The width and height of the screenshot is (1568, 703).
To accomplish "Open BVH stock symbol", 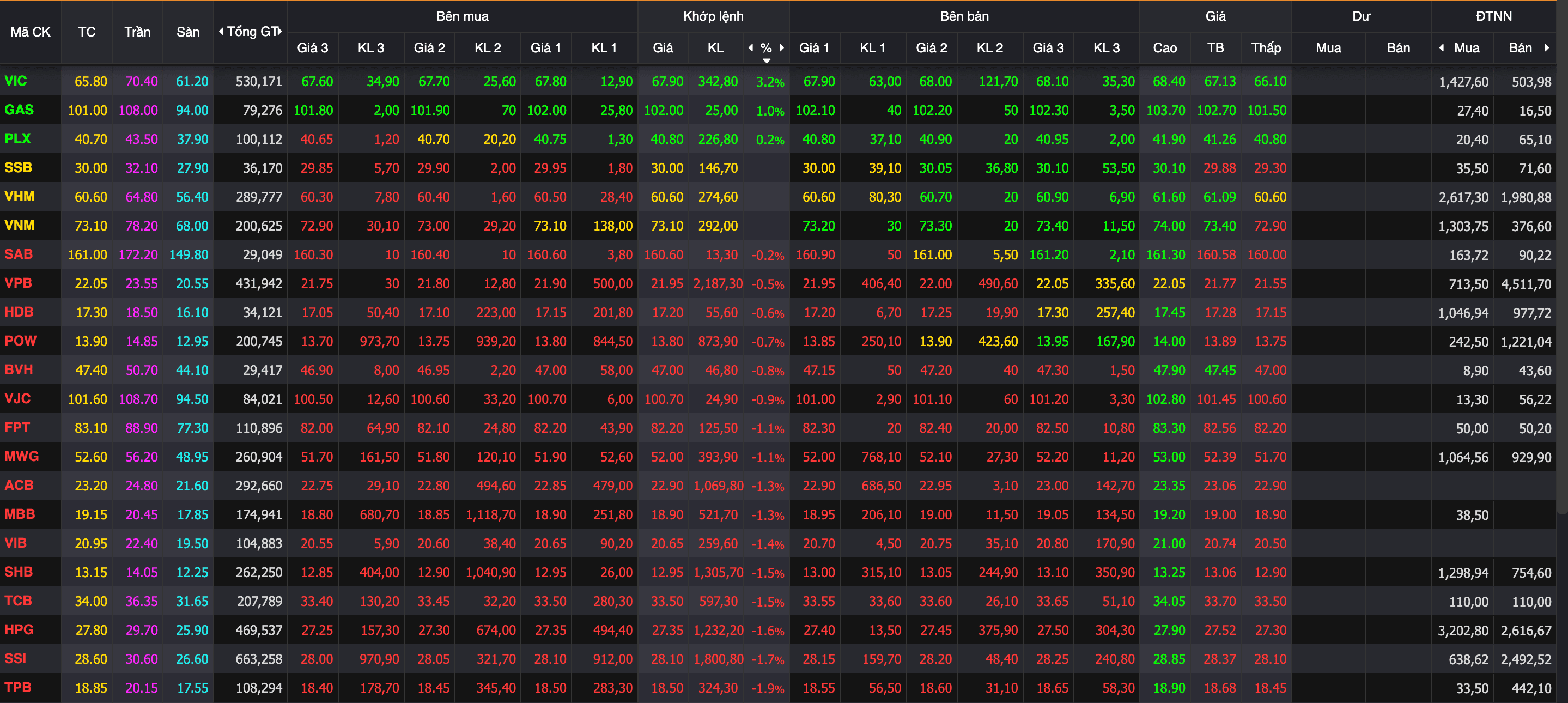I will pyautogui.click(x=19, y=370).
